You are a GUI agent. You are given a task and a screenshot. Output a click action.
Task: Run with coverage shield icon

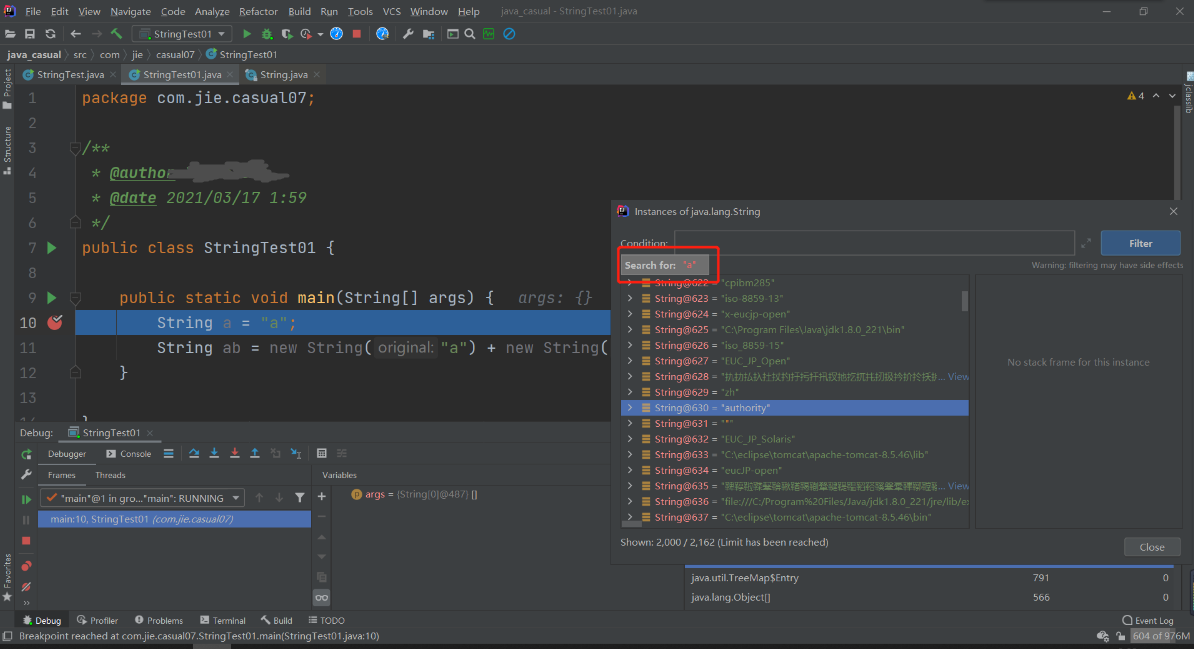coord(286,34)
